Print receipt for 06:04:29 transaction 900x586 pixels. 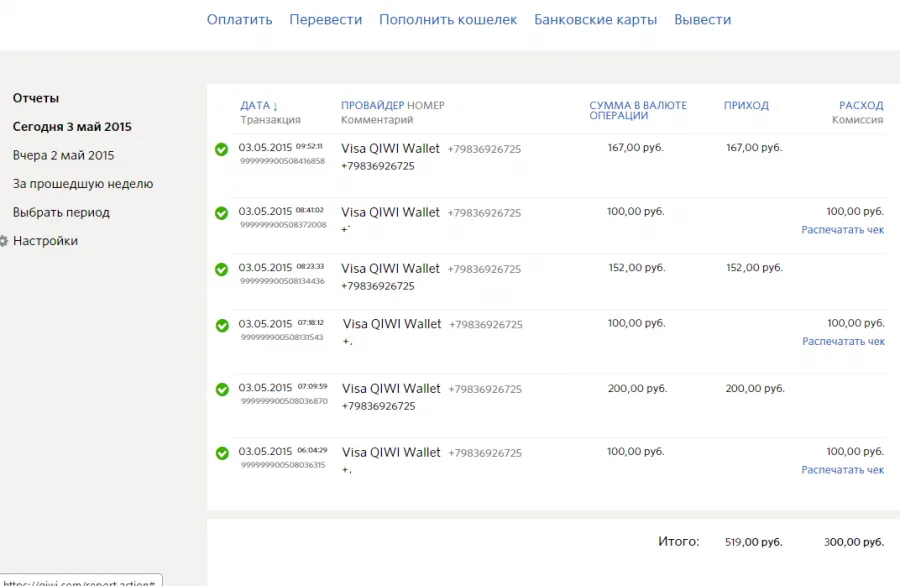pos(843,469)
